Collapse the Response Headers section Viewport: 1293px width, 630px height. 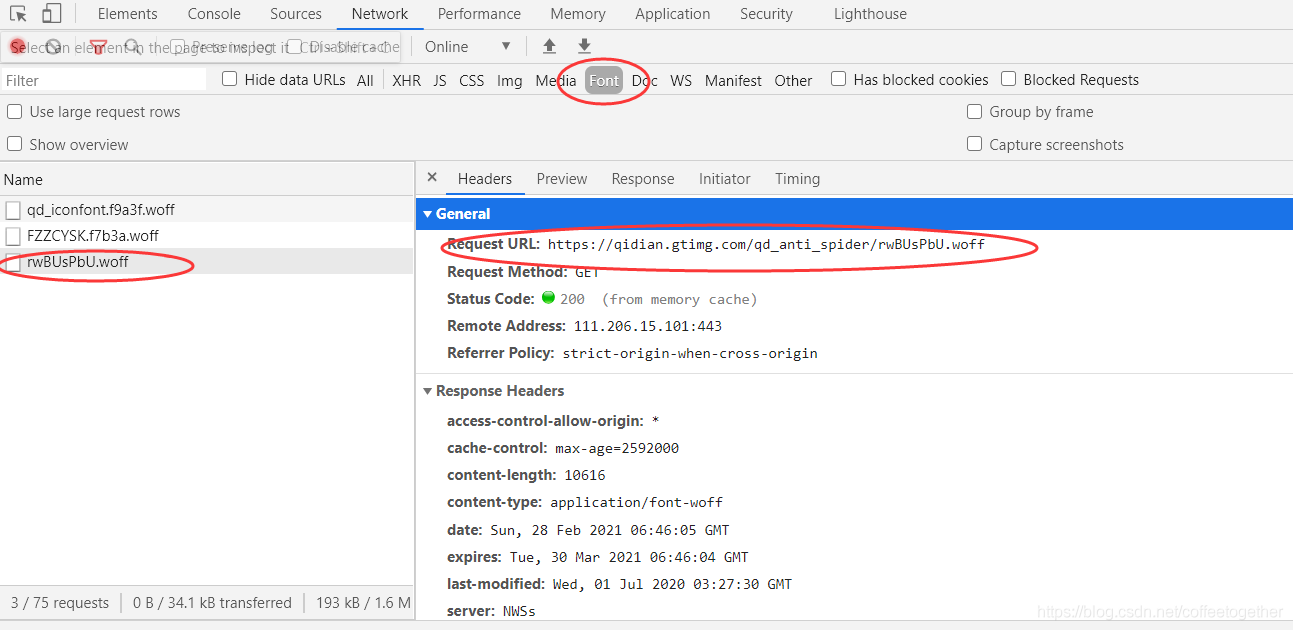pyautogui.click(x=428, y=391)
